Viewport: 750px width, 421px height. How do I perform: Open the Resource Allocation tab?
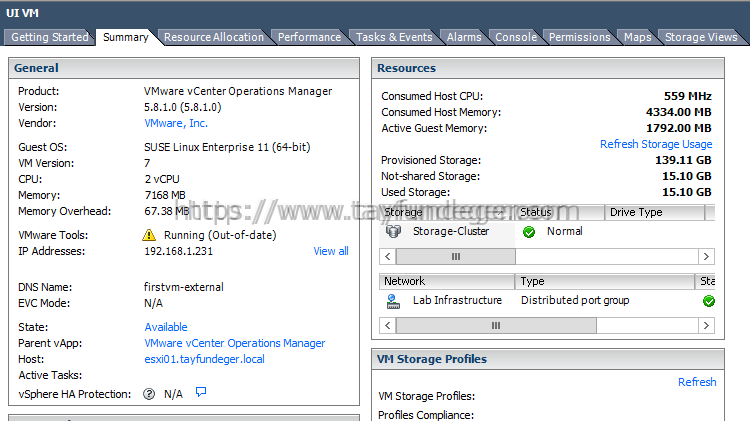[x=214, y=37]
